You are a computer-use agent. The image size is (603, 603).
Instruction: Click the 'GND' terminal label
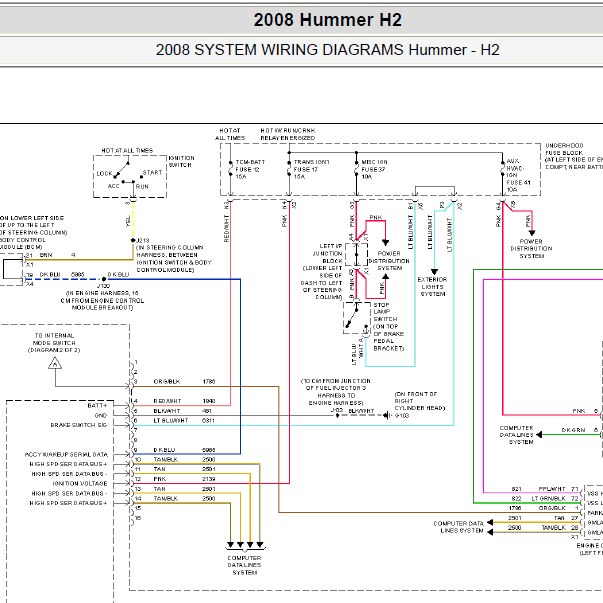(101, 415)
